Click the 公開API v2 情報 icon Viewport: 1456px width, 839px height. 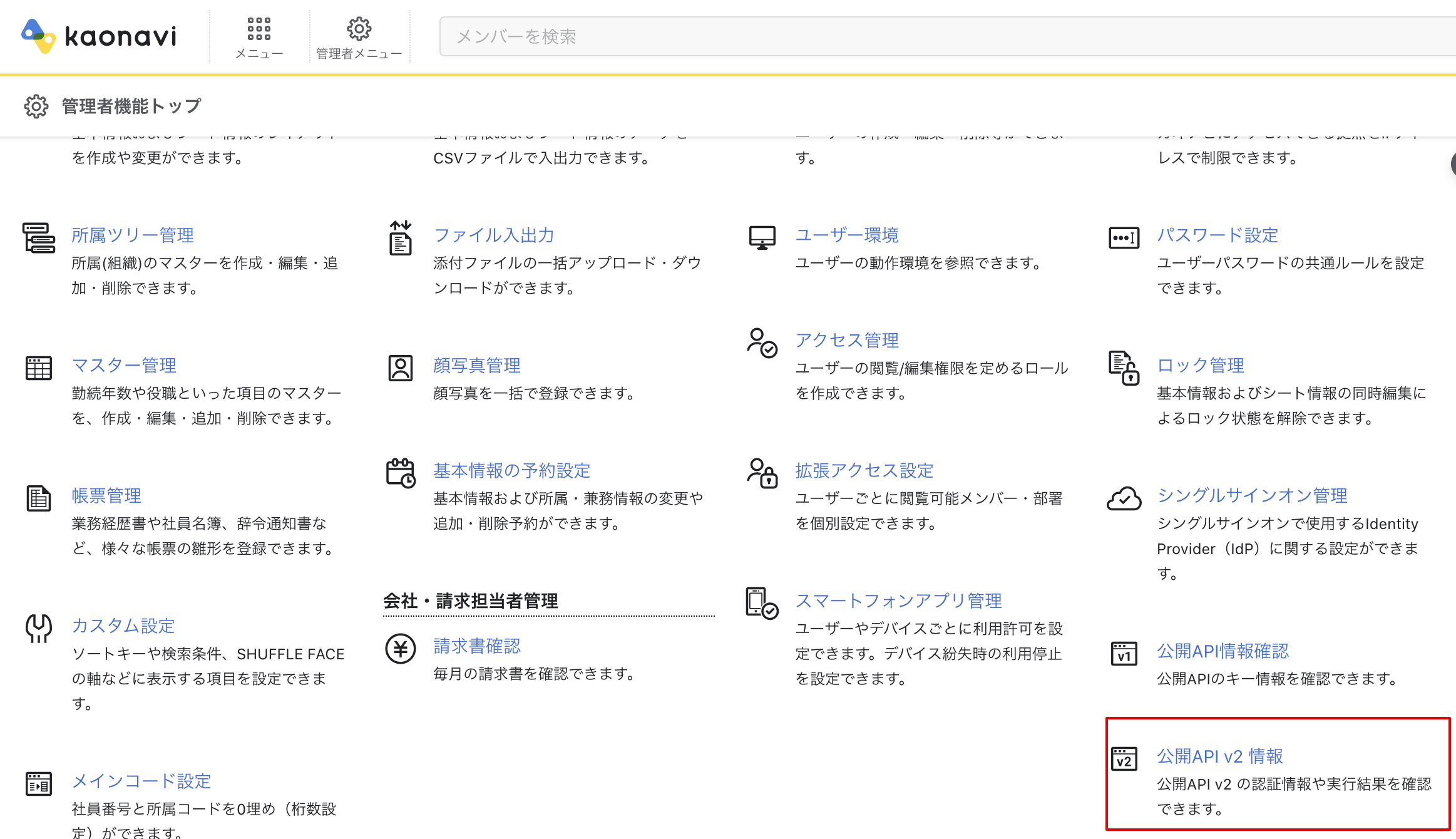click(x=1124, y=759)
